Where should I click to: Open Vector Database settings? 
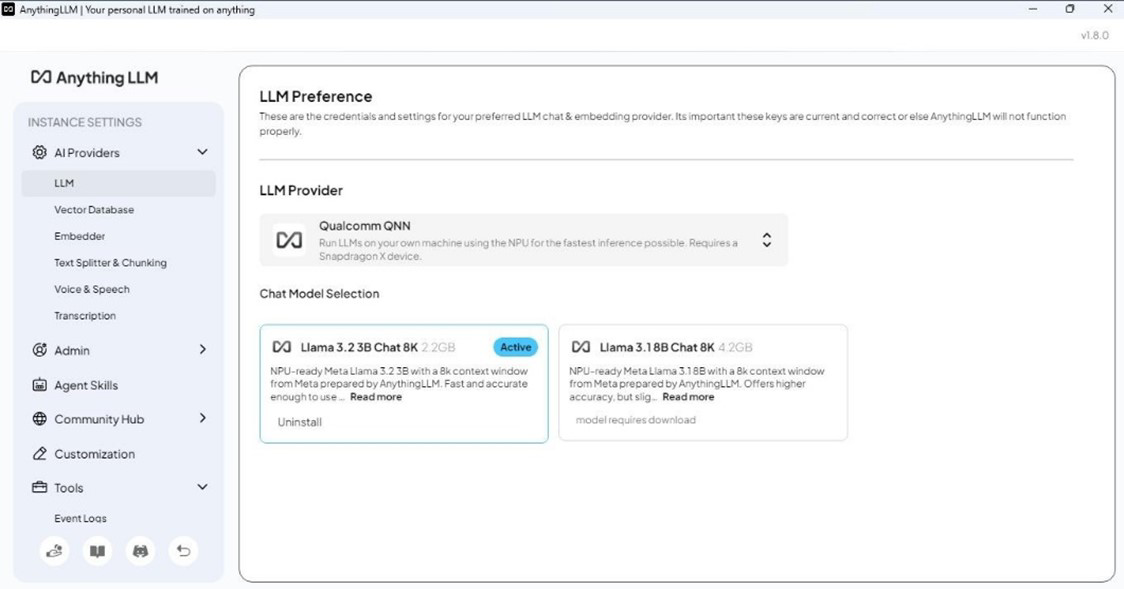pyautogui.click(x=94, y=210)
